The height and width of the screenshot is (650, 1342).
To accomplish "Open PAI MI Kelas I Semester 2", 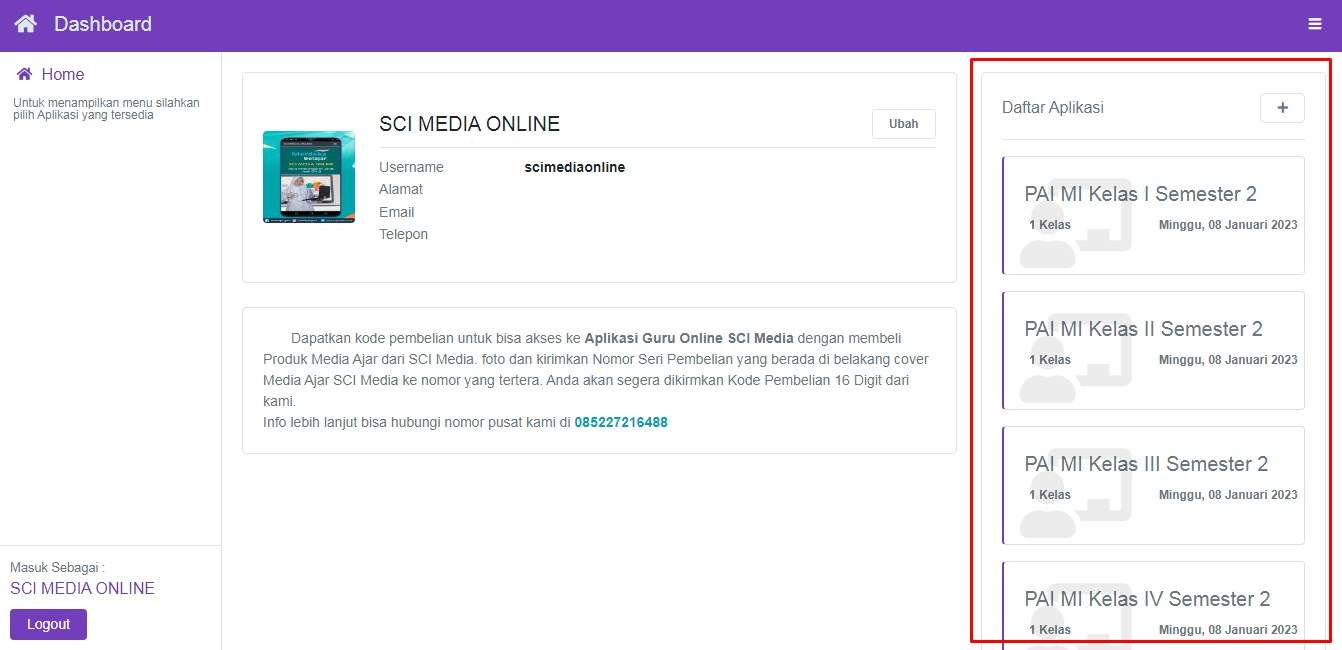I will point(1140,194).
